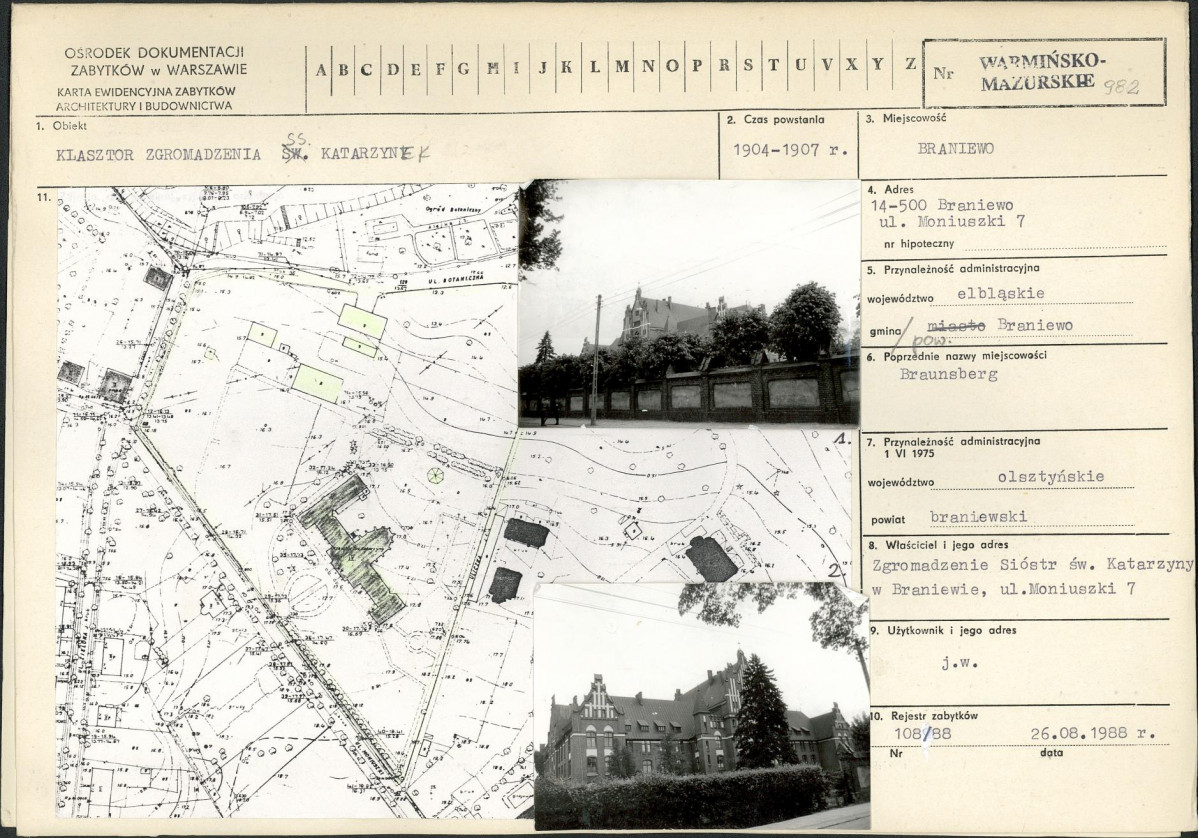Image resolution: width=1198 pixels, height=838 pixels.
Task: Select letter K in the alphabet strip
Action: (x=566, y=68)
